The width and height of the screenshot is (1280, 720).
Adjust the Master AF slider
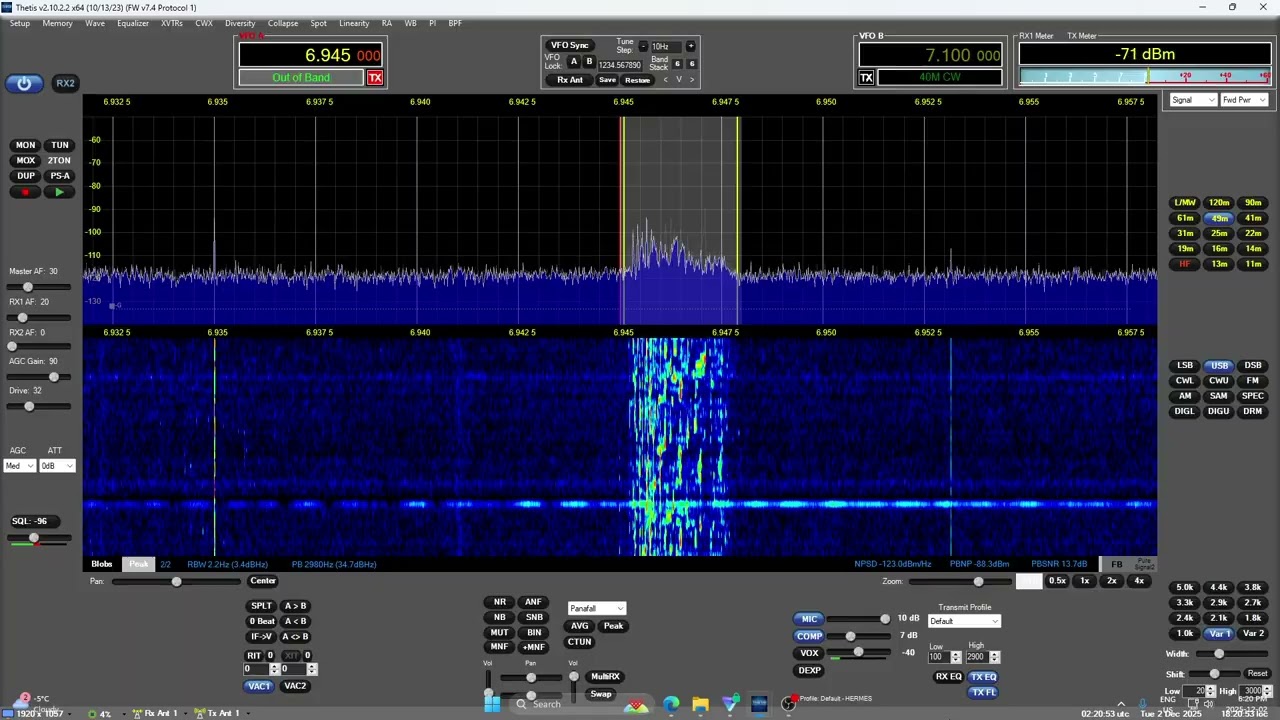38,287
